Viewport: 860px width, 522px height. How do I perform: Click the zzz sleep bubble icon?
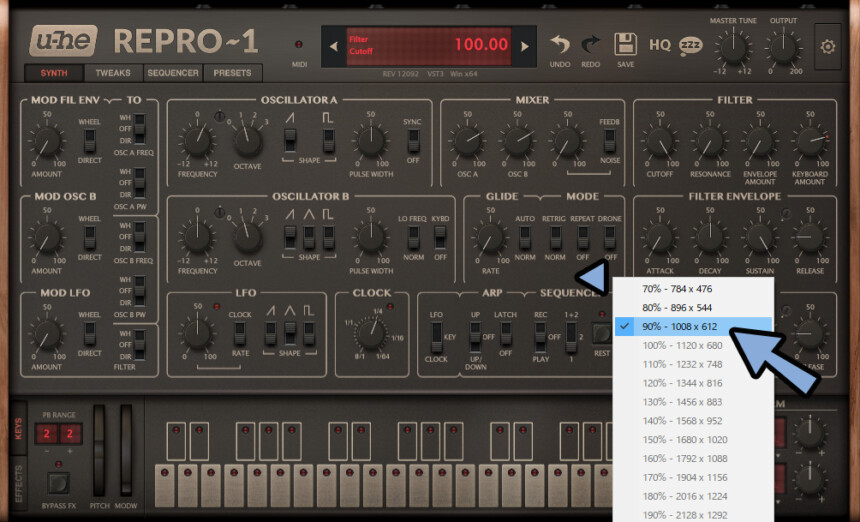[691, 46]
